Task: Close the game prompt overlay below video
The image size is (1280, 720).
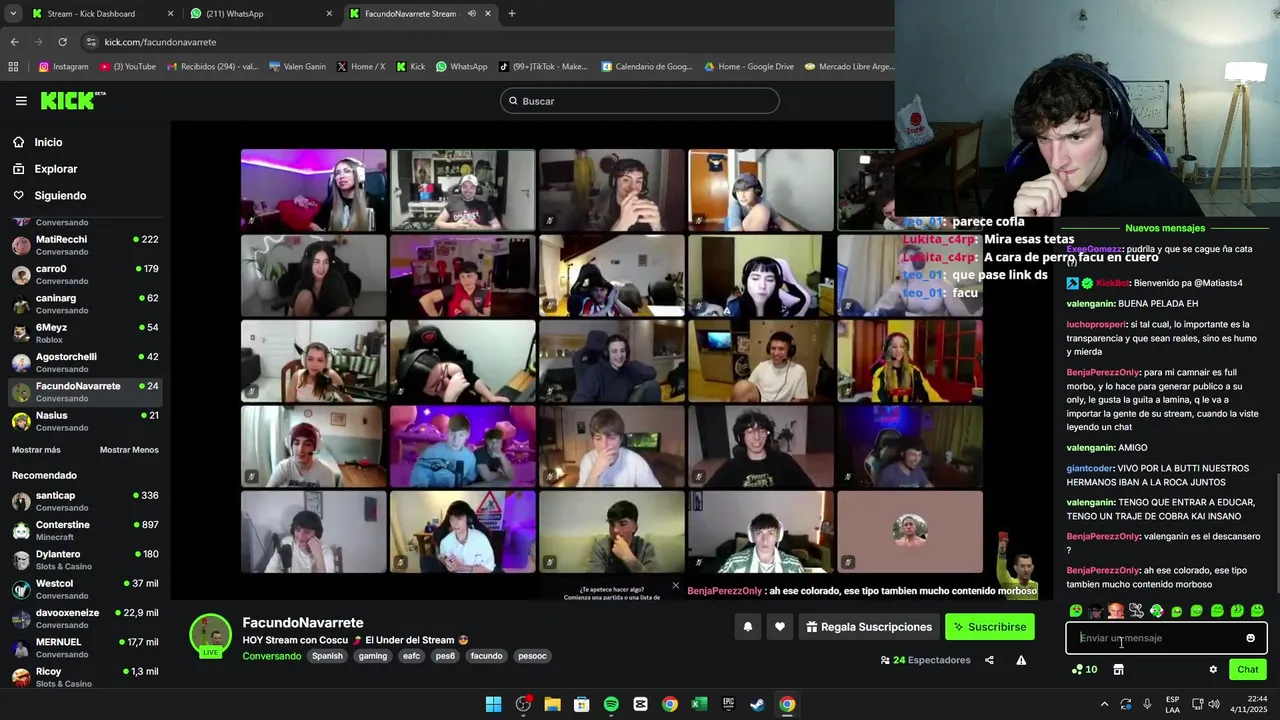Action: tap(675, 586)
